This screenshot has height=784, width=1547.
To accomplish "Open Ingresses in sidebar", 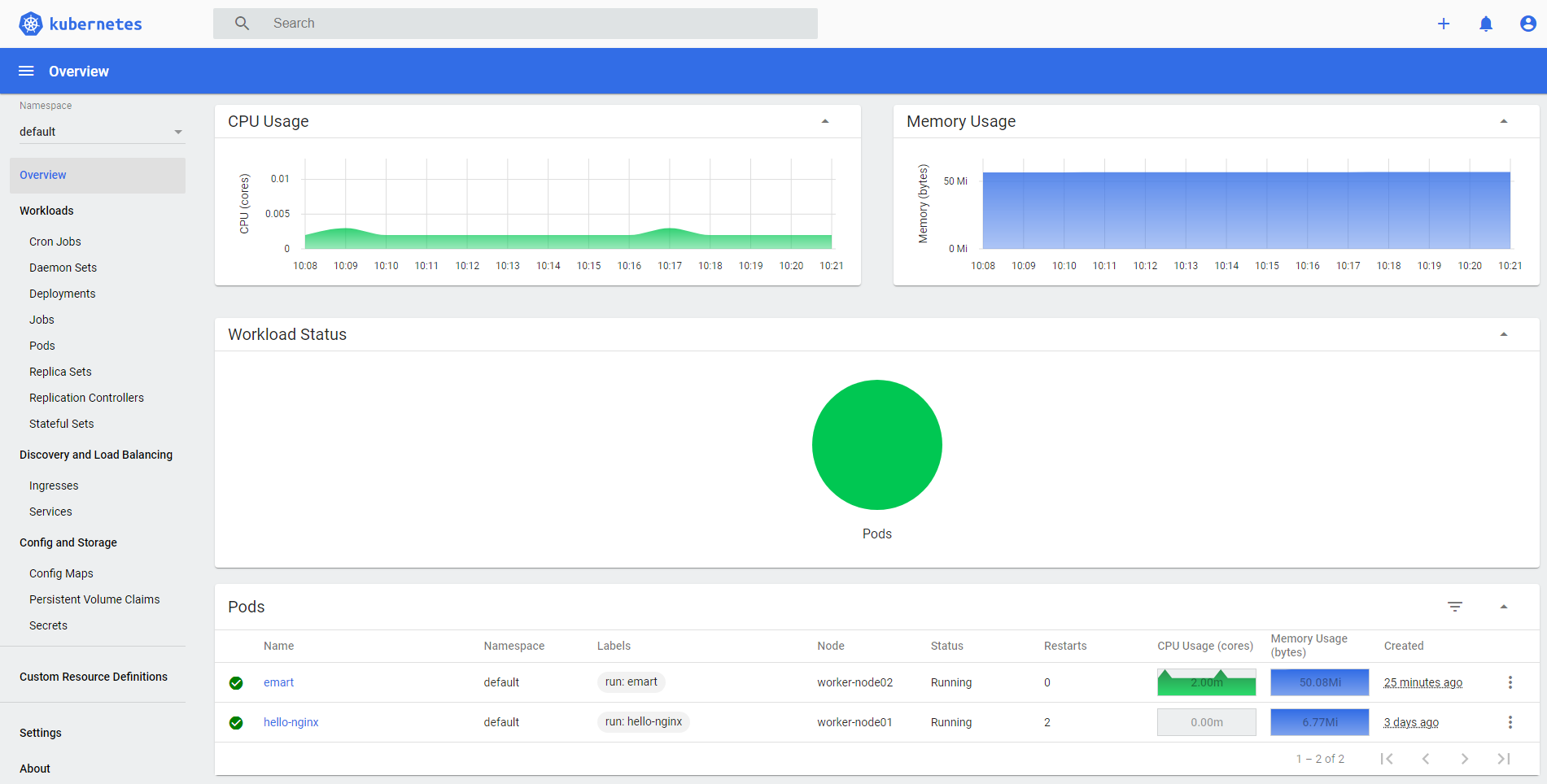I will (x=54, y=486).
